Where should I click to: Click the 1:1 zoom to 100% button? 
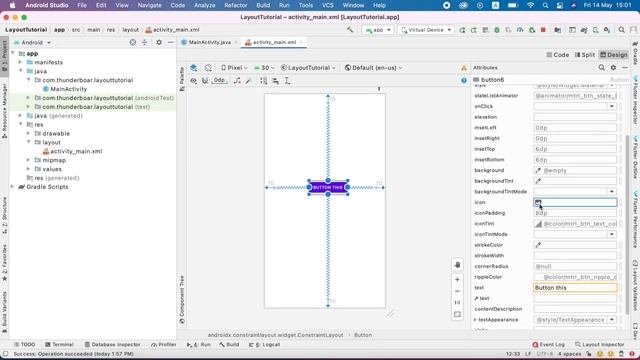click(457, 302)
